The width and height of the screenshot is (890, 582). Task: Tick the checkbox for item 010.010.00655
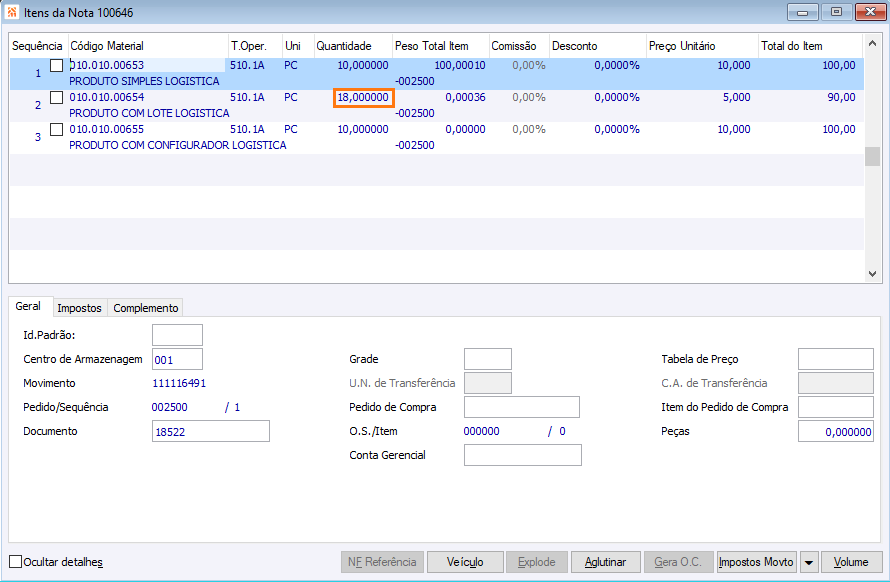[56, 129]
